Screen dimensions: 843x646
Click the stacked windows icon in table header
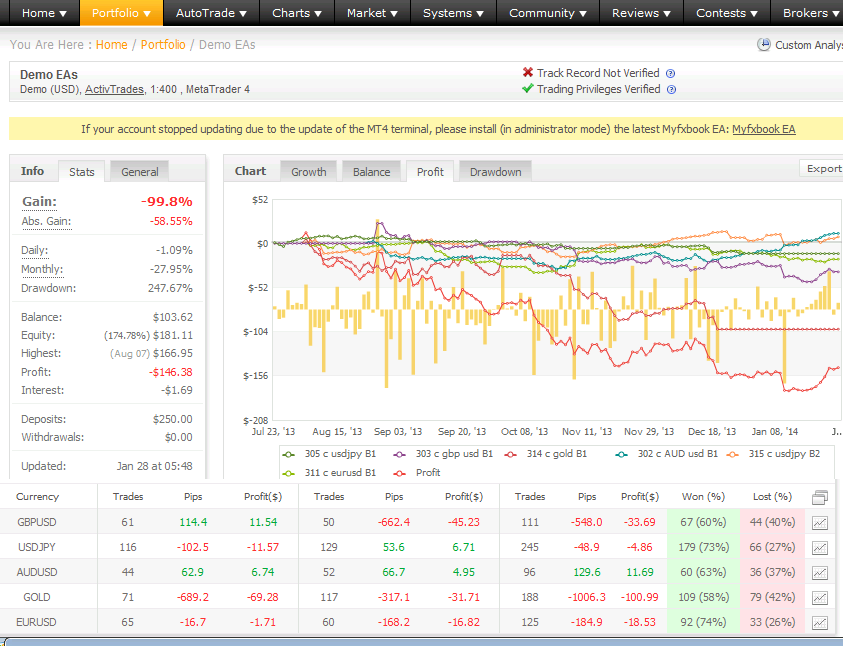820,497
